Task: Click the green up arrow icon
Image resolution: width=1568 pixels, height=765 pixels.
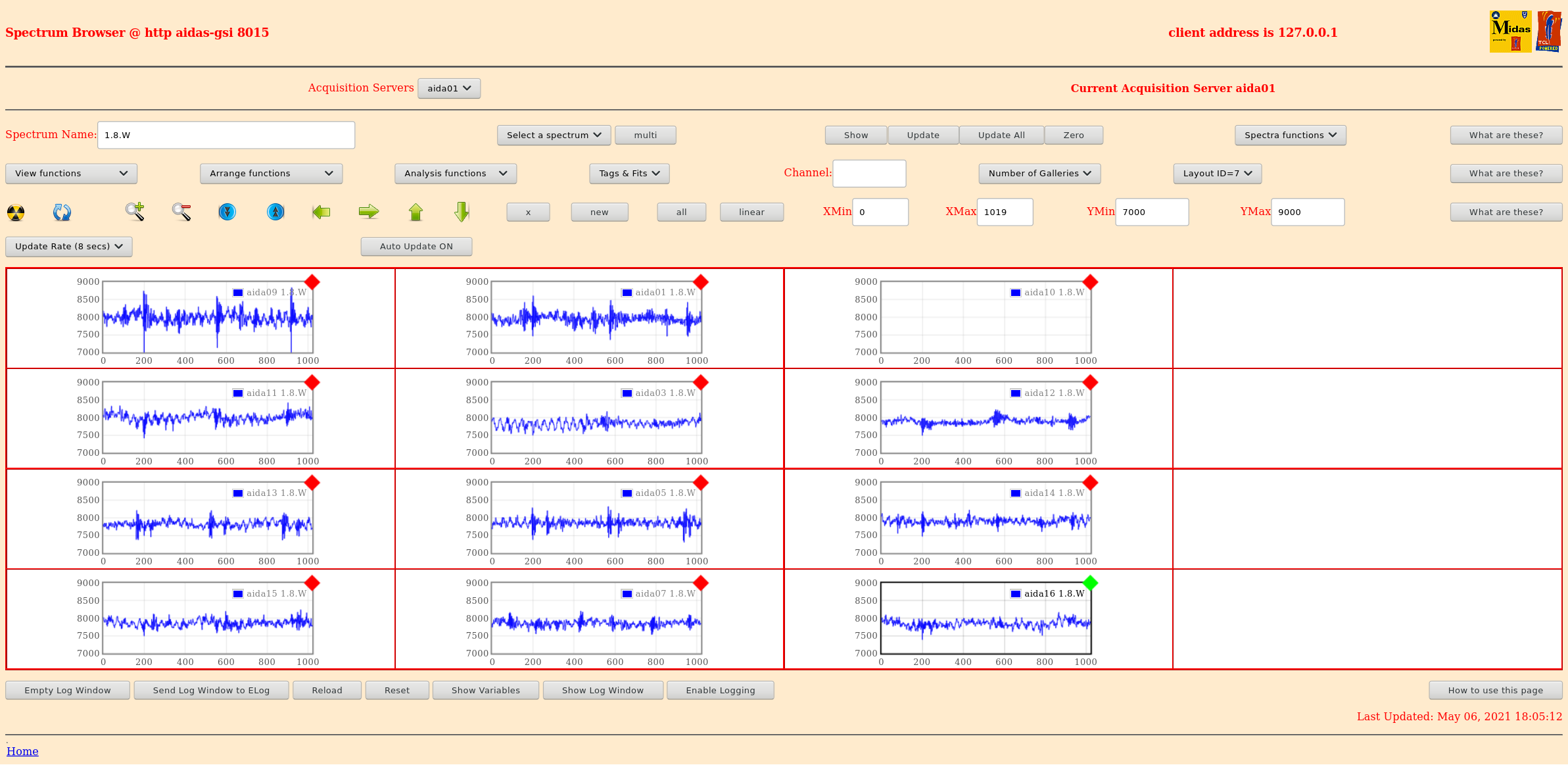Action: click(x=416, y=212)
